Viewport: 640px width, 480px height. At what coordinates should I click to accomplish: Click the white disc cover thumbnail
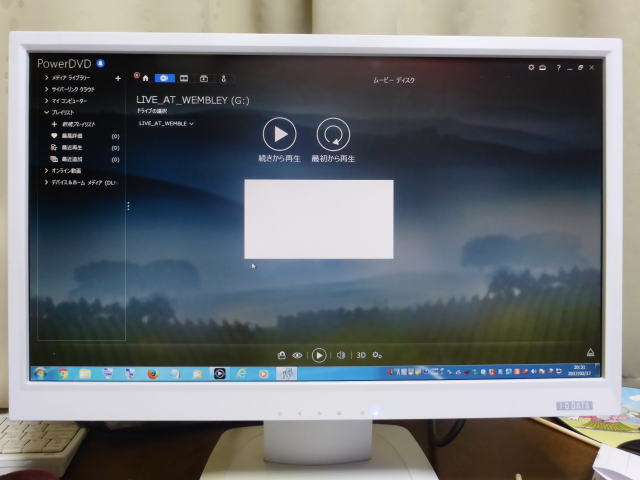[x=319, y=219]
